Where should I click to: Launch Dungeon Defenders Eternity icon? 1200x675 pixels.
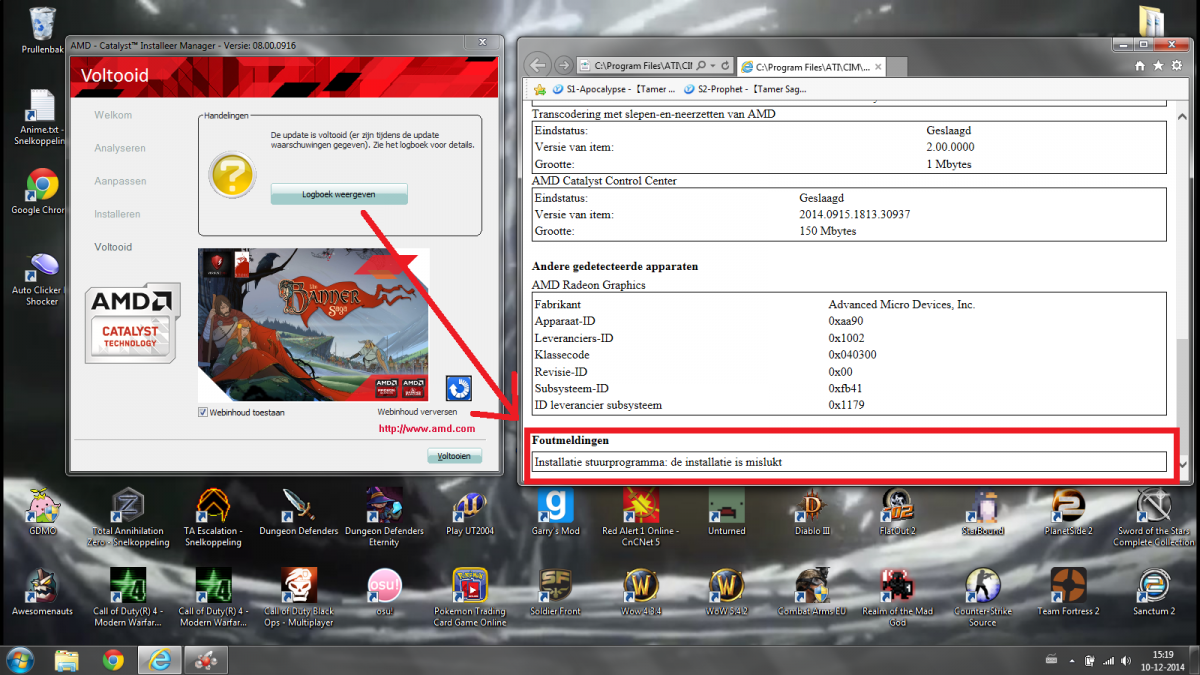(x=384, y=517)
